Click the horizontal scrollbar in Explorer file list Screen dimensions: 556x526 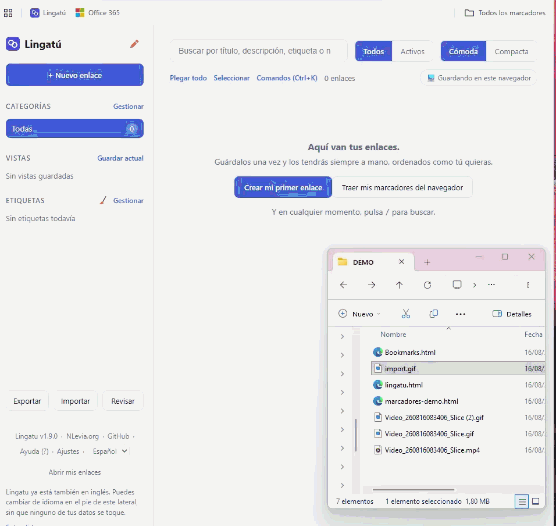click(413, 489)
